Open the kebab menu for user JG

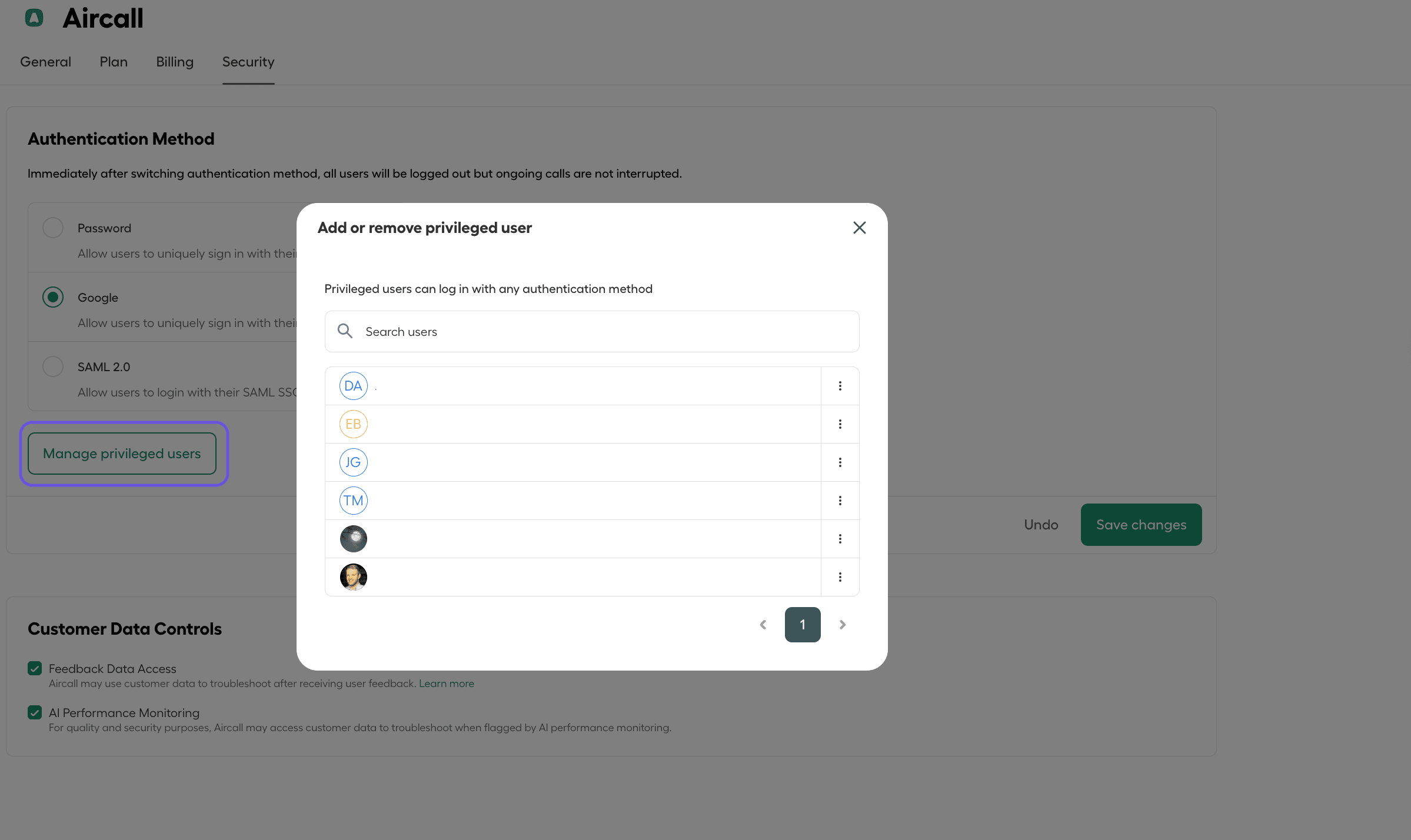tap(840, 462)
